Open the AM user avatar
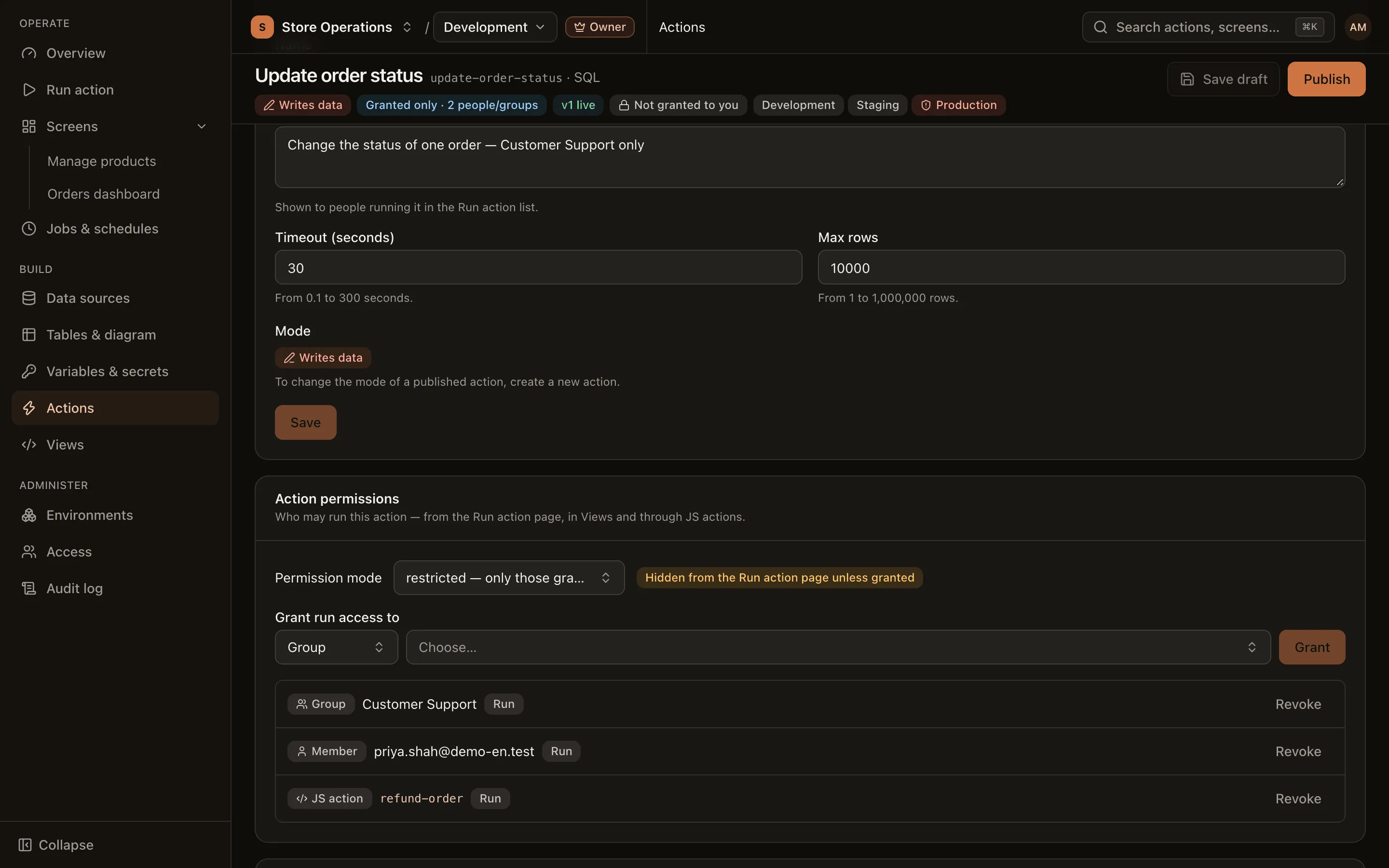Viewport: 1389px width, 868px height. coord(1358,27)
